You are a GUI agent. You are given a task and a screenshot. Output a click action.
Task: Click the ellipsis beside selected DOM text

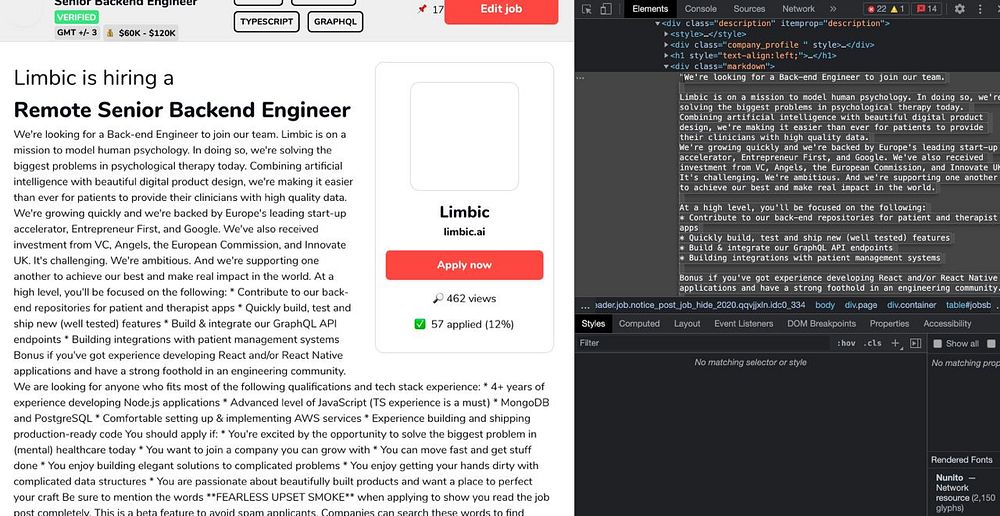(x=580, y=77)
